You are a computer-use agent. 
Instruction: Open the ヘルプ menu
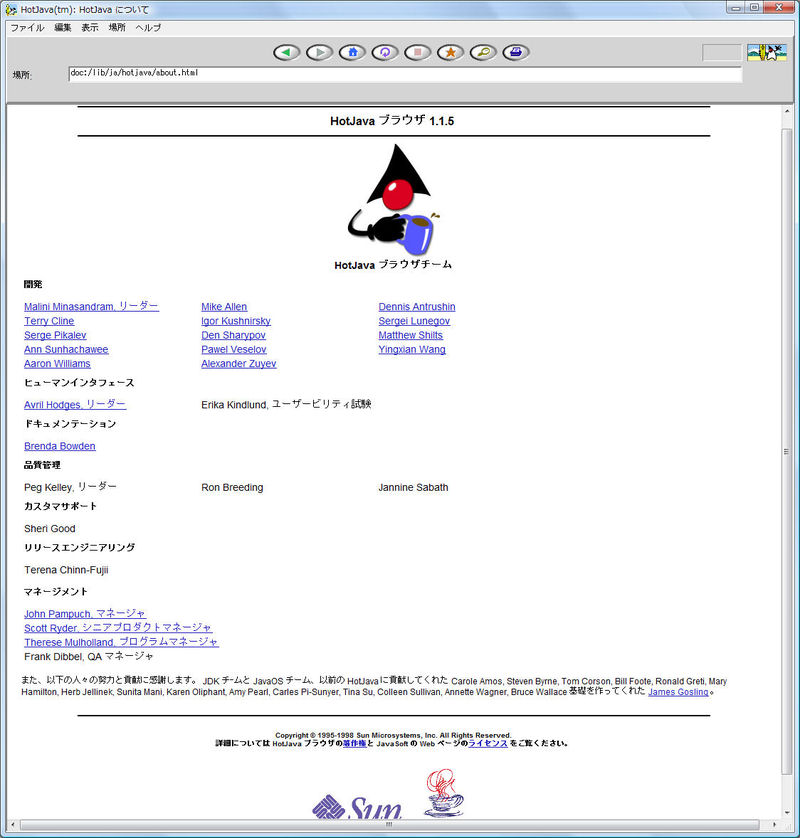[148, 28]
